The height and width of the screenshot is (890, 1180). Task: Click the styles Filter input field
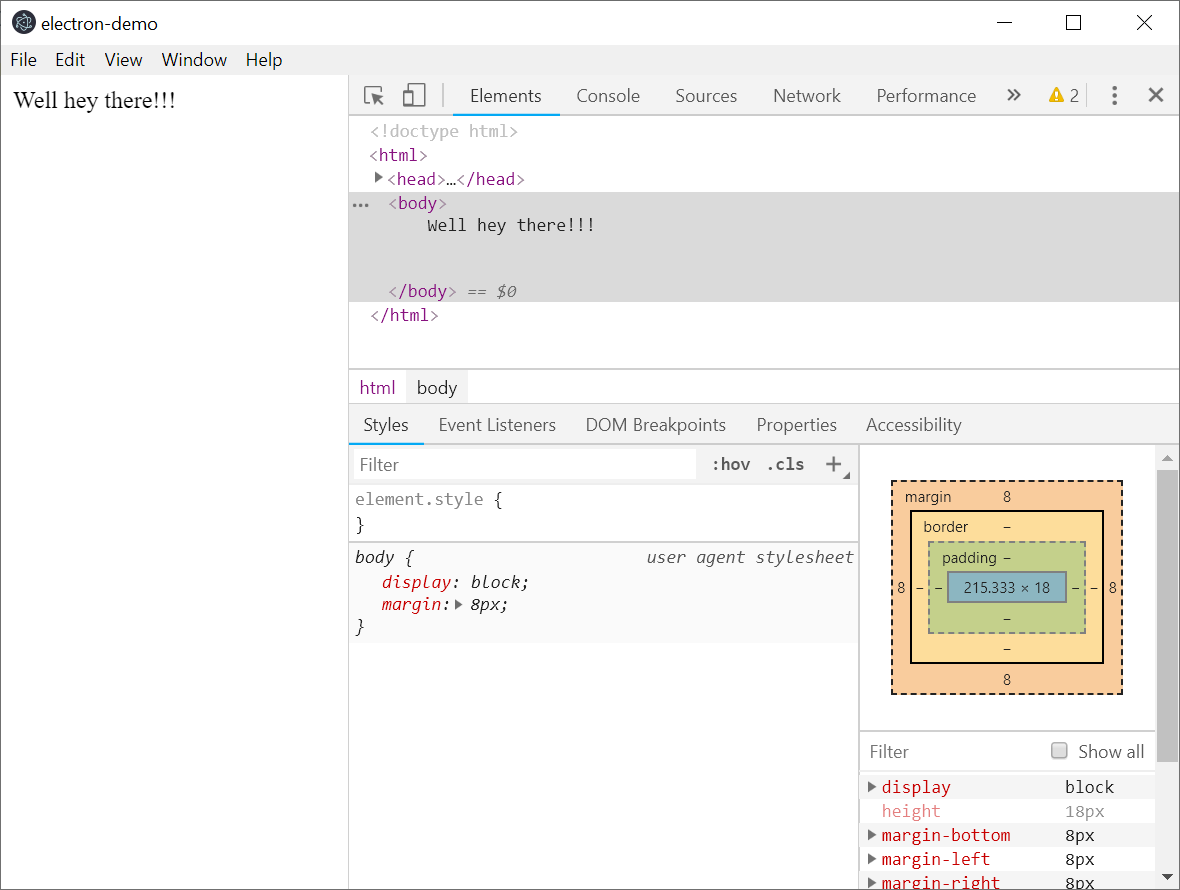[525, 464]
